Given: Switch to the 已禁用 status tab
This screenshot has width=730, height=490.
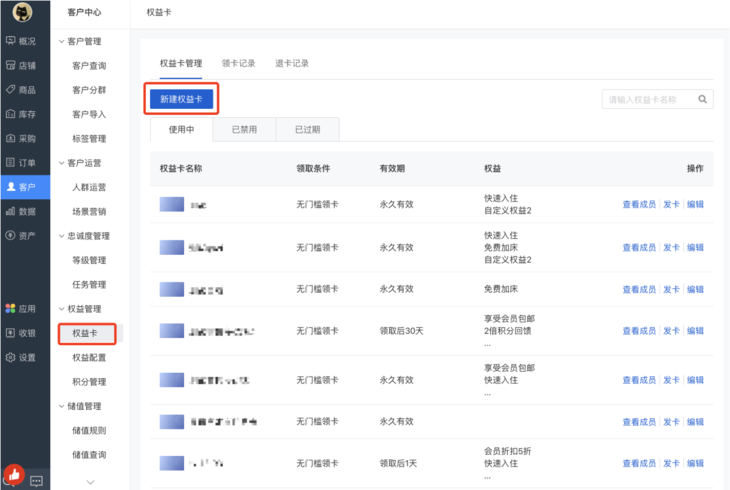Looking at the screenshot, I should point(244,129).
